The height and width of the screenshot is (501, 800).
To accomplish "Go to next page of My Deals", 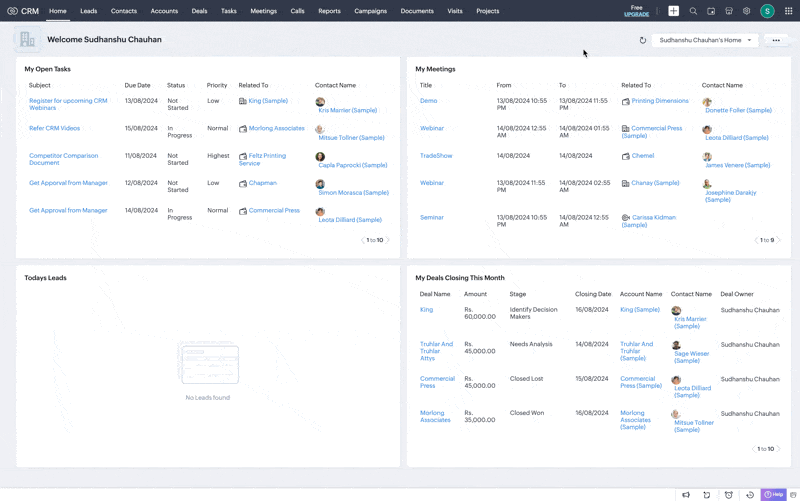I will pos(778,449).
